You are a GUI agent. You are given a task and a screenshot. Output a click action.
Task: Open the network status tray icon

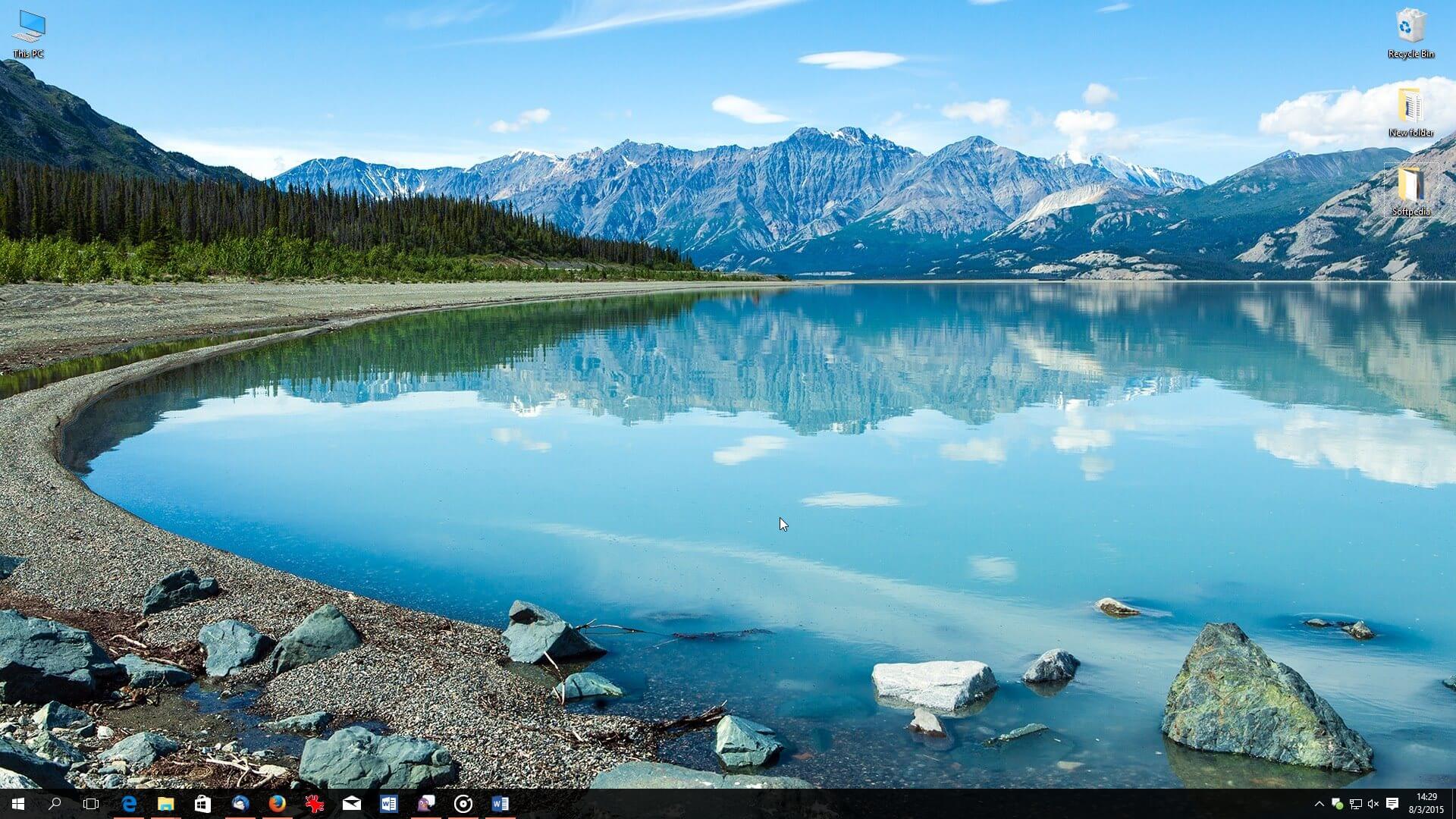1355,804
